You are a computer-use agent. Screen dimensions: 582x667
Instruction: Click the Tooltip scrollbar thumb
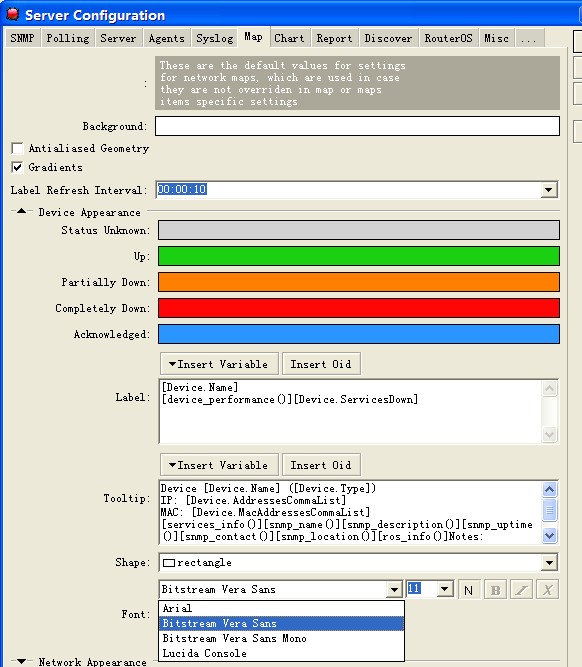549,510
